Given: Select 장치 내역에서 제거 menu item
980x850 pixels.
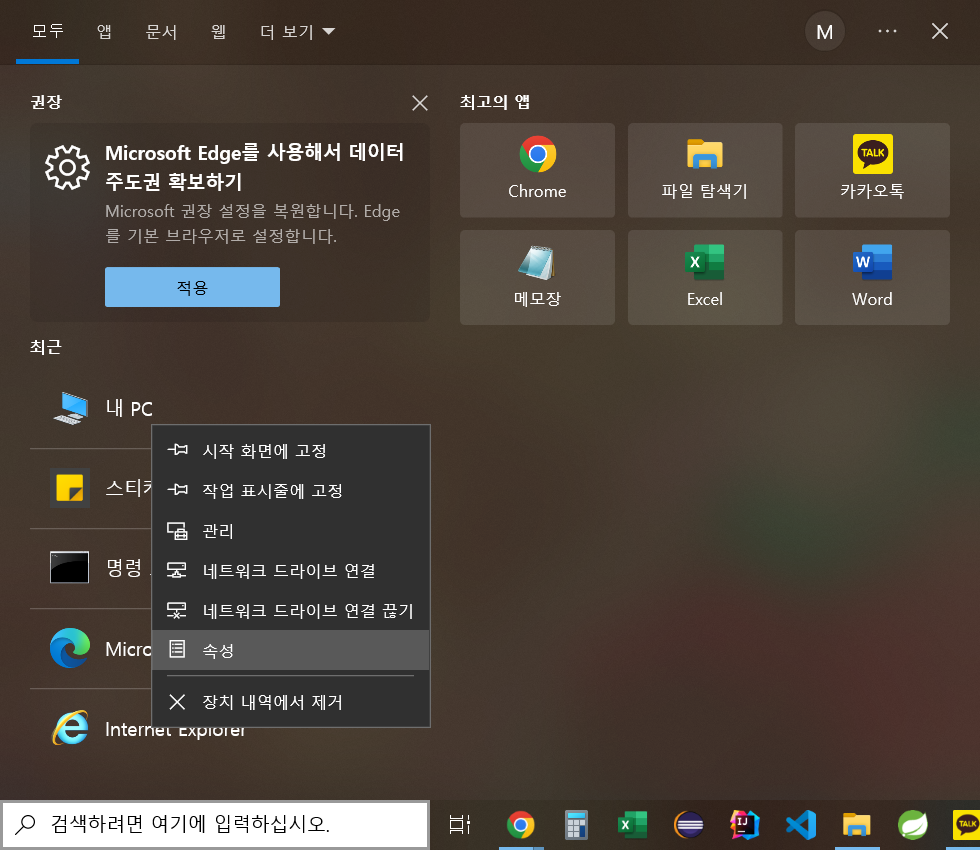Looking at the screenshot, I should (x=291, y=702).
